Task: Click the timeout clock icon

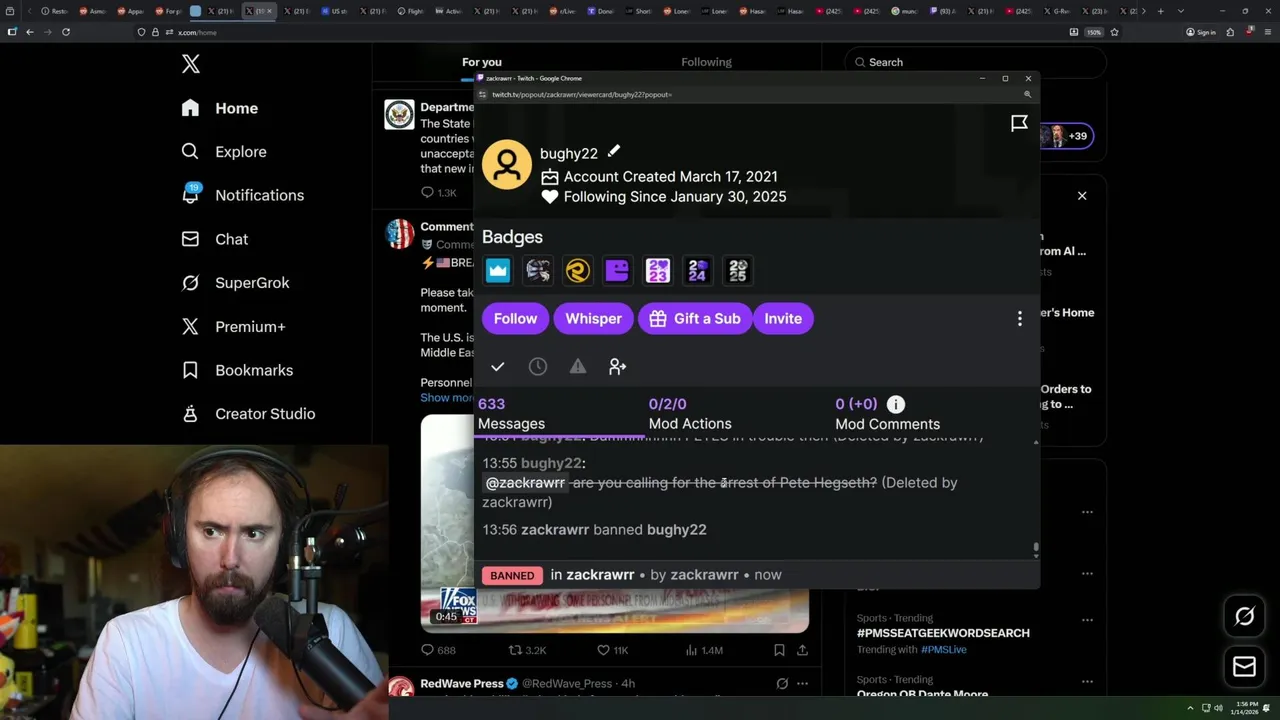Action: 538,367
